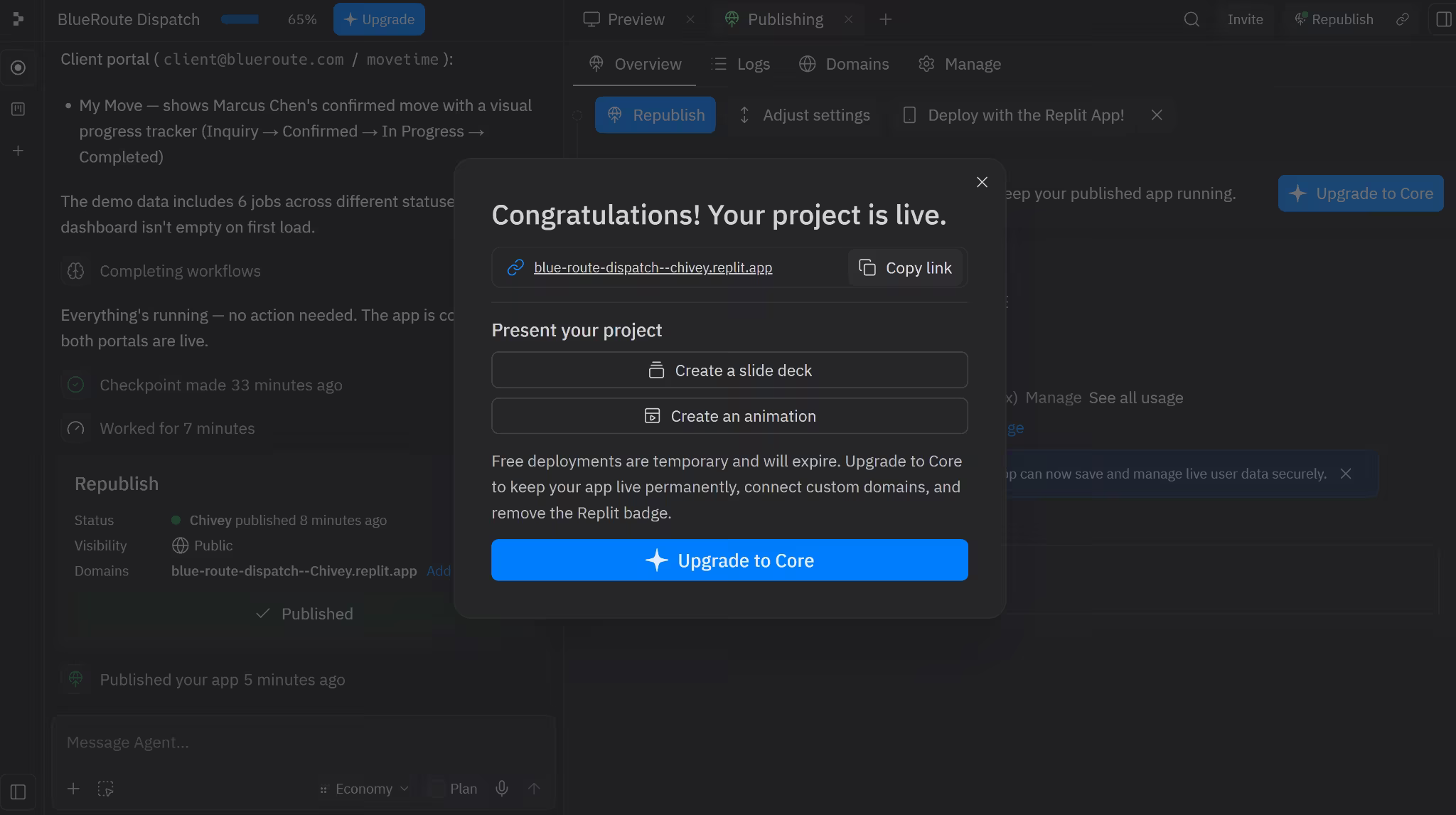This screenshot has height=815, width=1456.
Task: Toggle the right side panel layout icon
Action: click(x=1443, y=19)
